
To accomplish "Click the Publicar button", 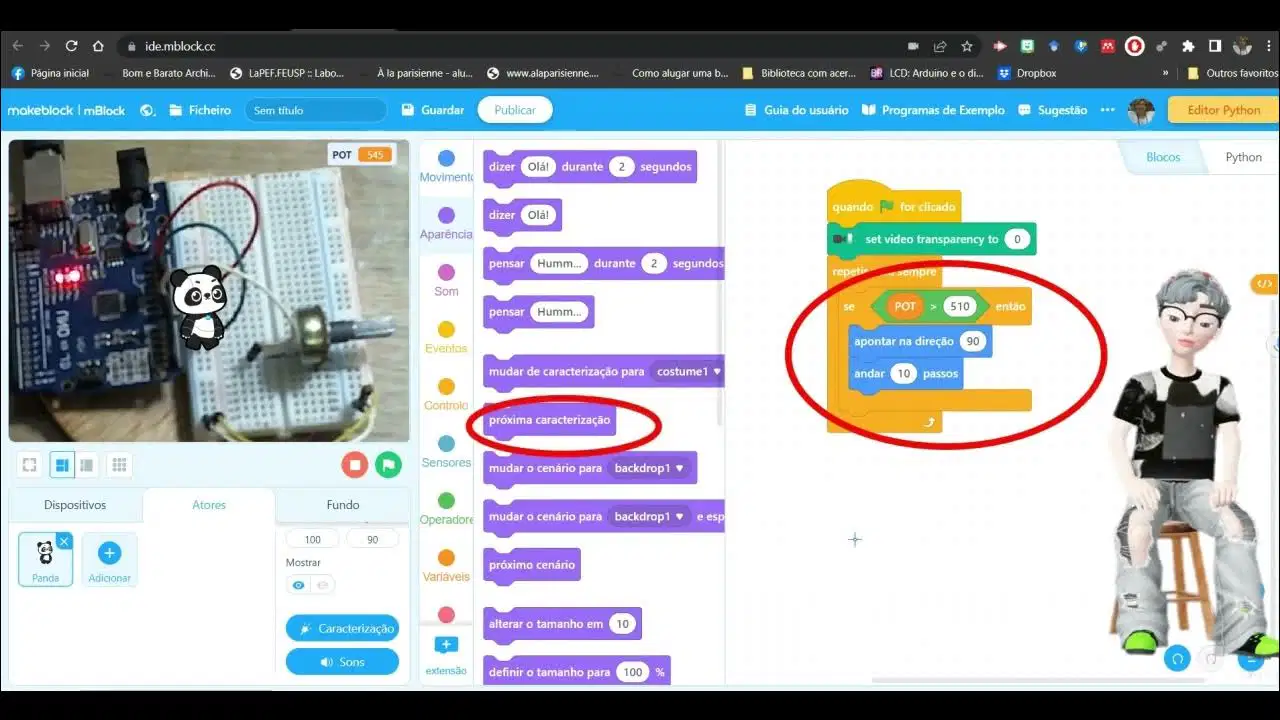I will 515,110.
